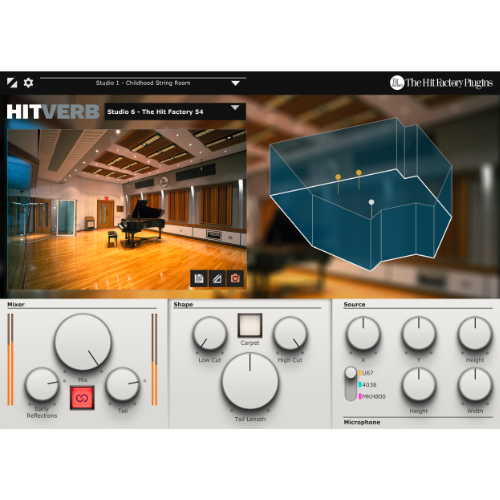
Task: Select the MKH800 microphone option
Action: pyautogui.click(x=372, y=396)
